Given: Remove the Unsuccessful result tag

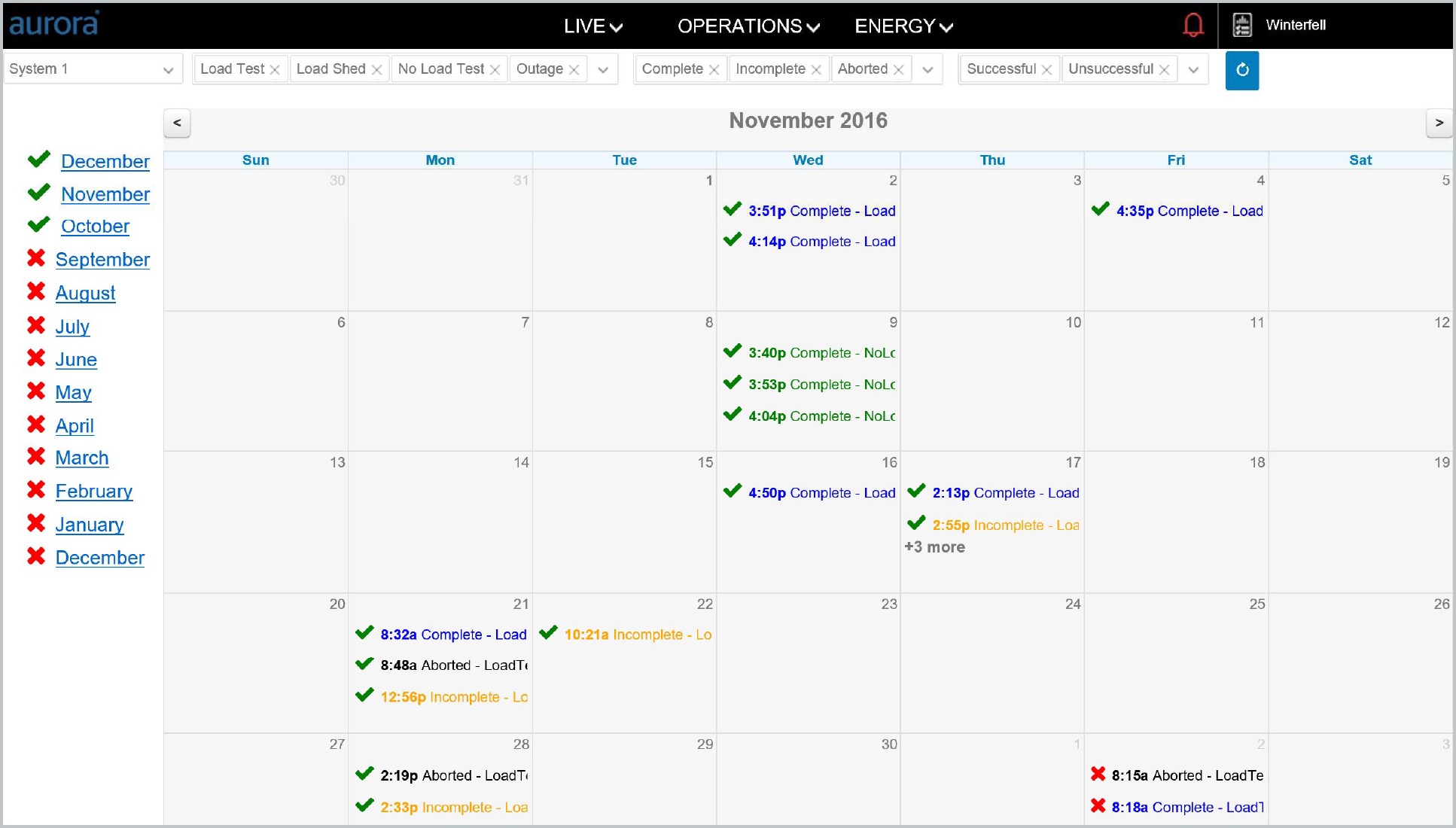Looking at the screenshot, I should (x=1164, y=69).
